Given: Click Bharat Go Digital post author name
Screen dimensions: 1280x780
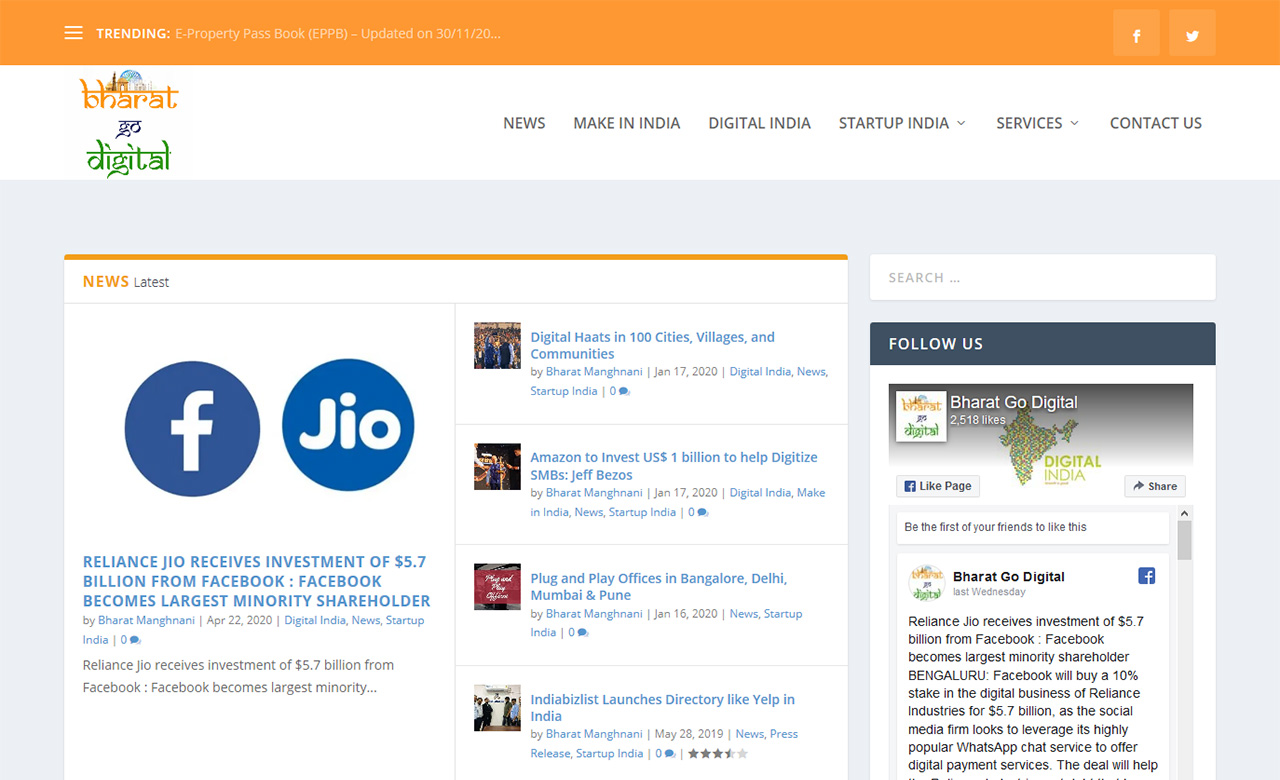Looking at the screenshot, I should coord(1009,577).
